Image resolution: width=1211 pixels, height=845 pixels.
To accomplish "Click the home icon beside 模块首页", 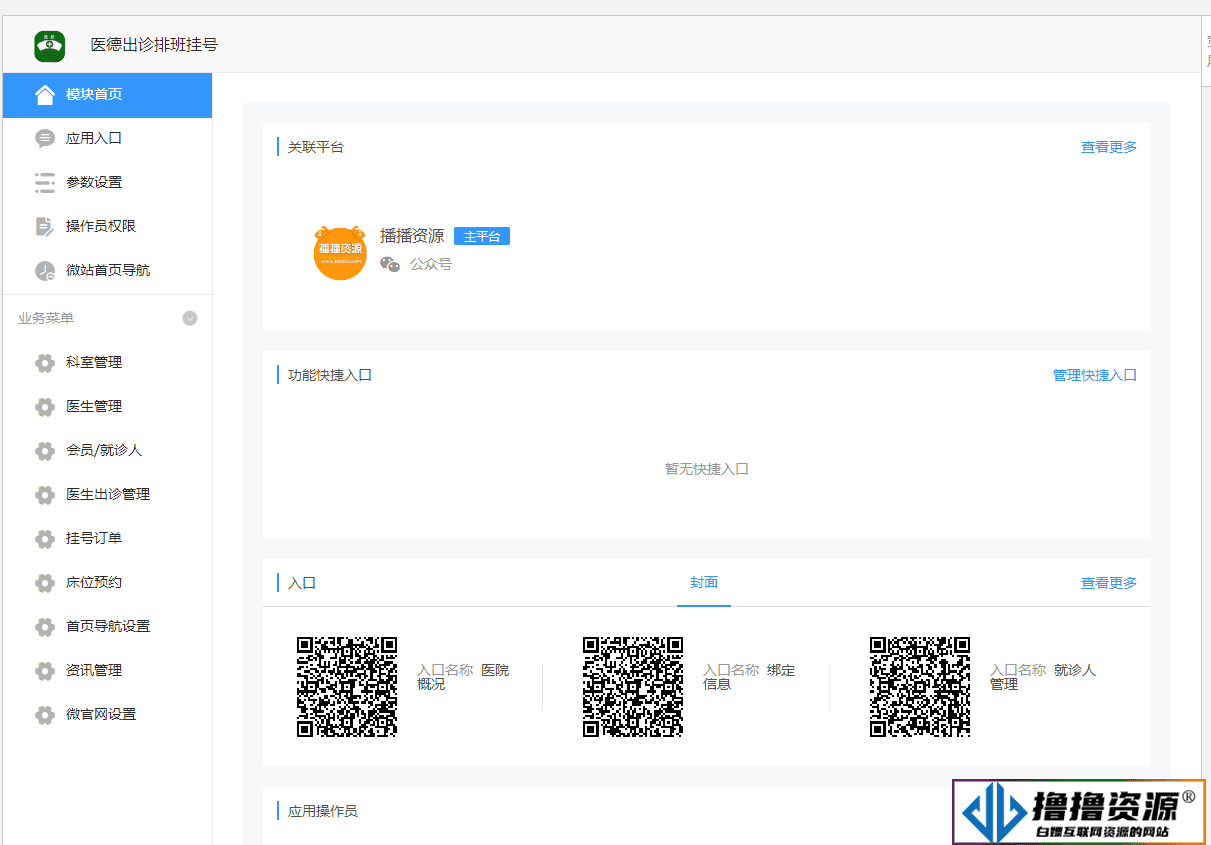I will [x=45, y=94].
